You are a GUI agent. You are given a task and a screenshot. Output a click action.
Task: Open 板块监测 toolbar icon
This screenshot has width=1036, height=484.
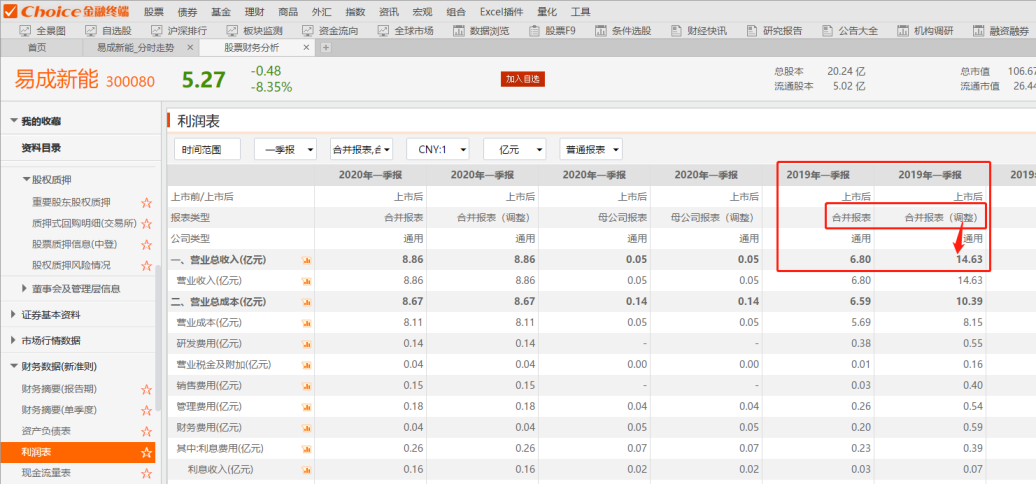coord(232,30)
